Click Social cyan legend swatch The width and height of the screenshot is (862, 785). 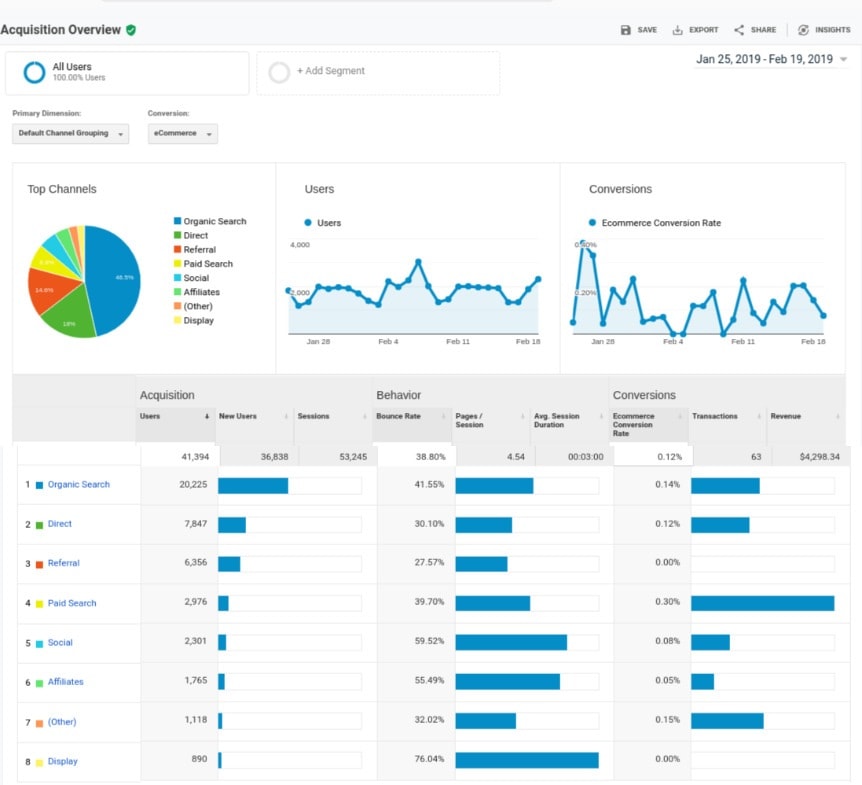(x=177, y=278)
